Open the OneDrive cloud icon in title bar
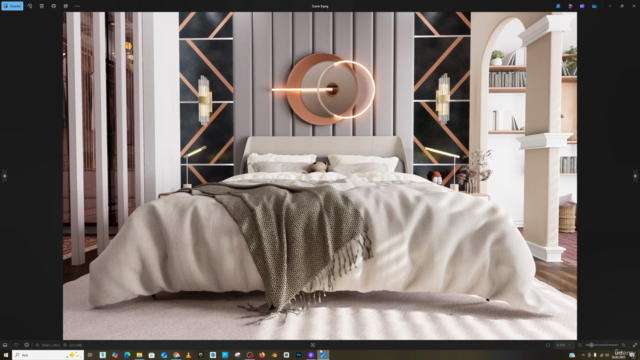The width and height of the screenshot is (640, 360). tap(594, 6)
